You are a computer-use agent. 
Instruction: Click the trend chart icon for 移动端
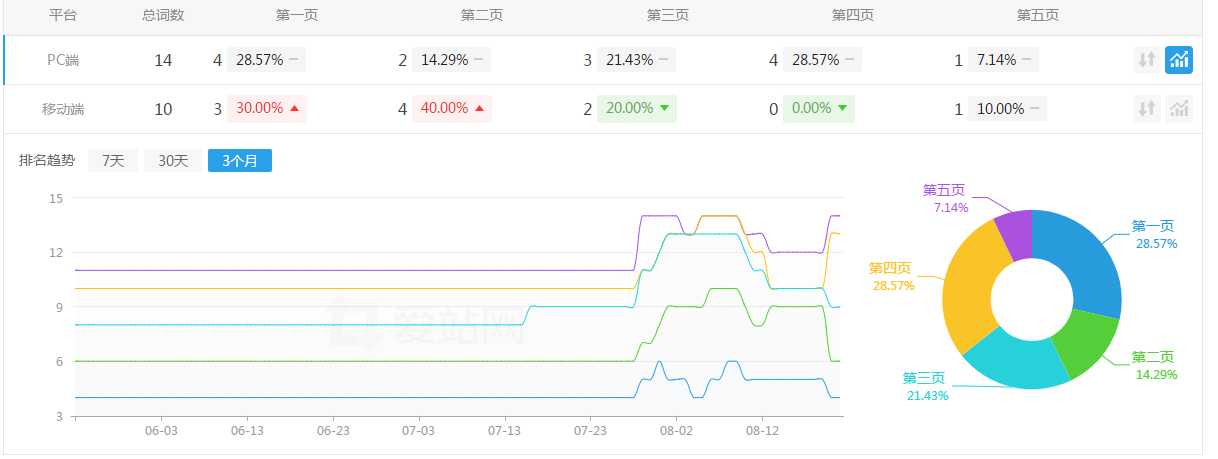[1179, 109]
